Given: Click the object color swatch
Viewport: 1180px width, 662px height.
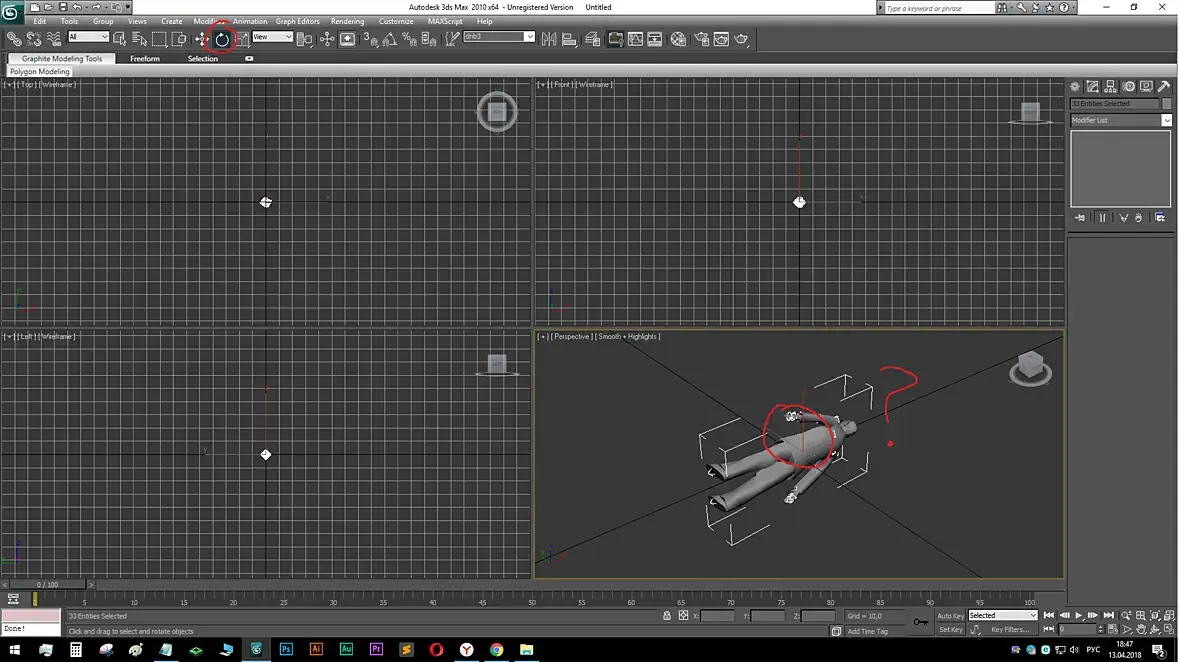Looking at the screenshot, I should pyautogui.click(x=1166, y=104).
